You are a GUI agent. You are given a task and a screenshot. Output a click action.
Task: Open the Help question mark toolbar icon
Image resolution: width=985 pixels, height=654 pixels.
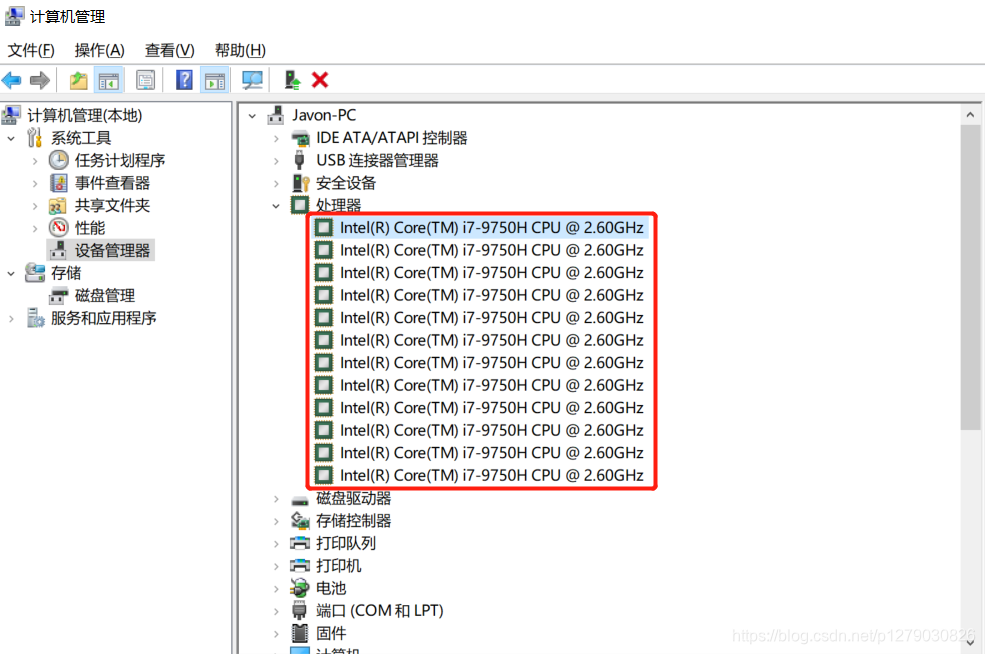point(184,80)
